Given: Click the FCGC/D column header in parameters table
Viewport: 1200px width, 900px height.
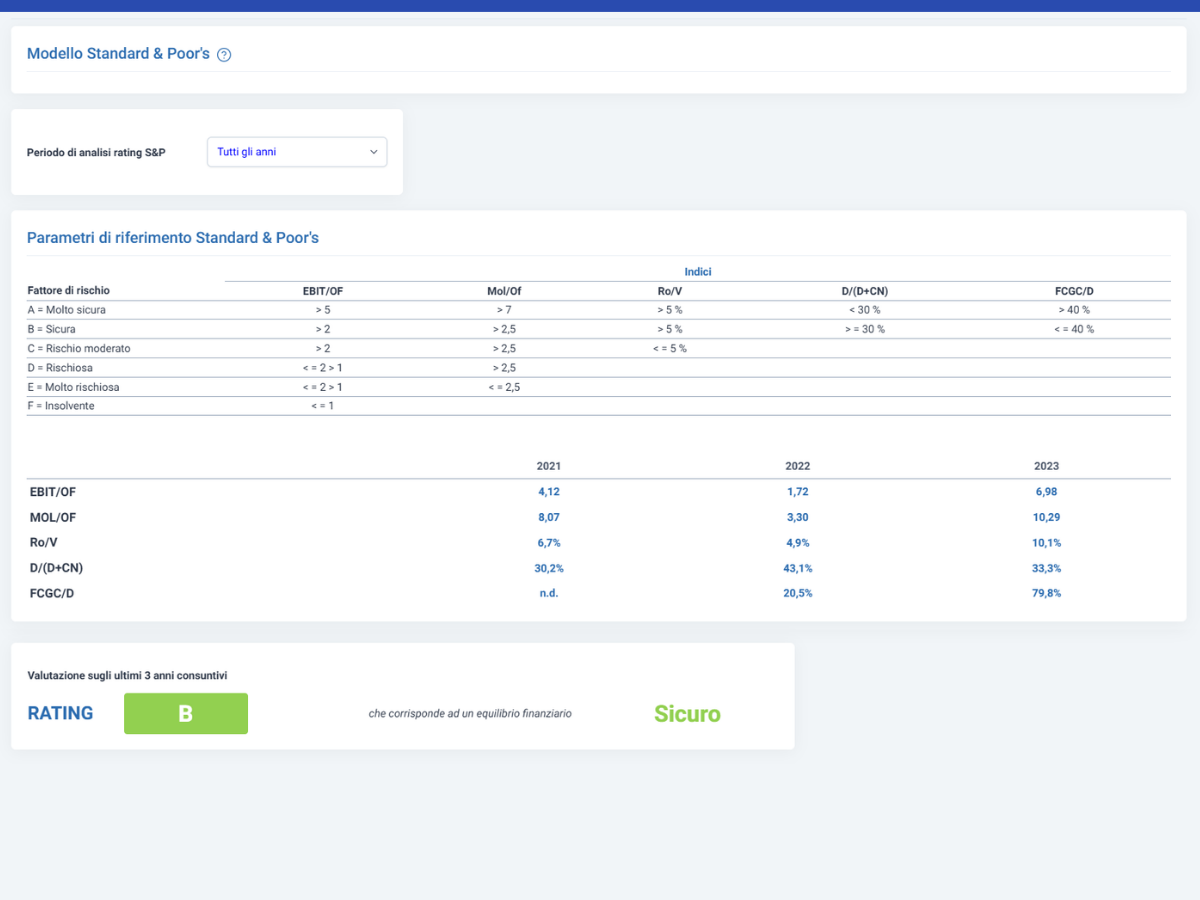Looking at the screenshot, I should [1074, 291].
